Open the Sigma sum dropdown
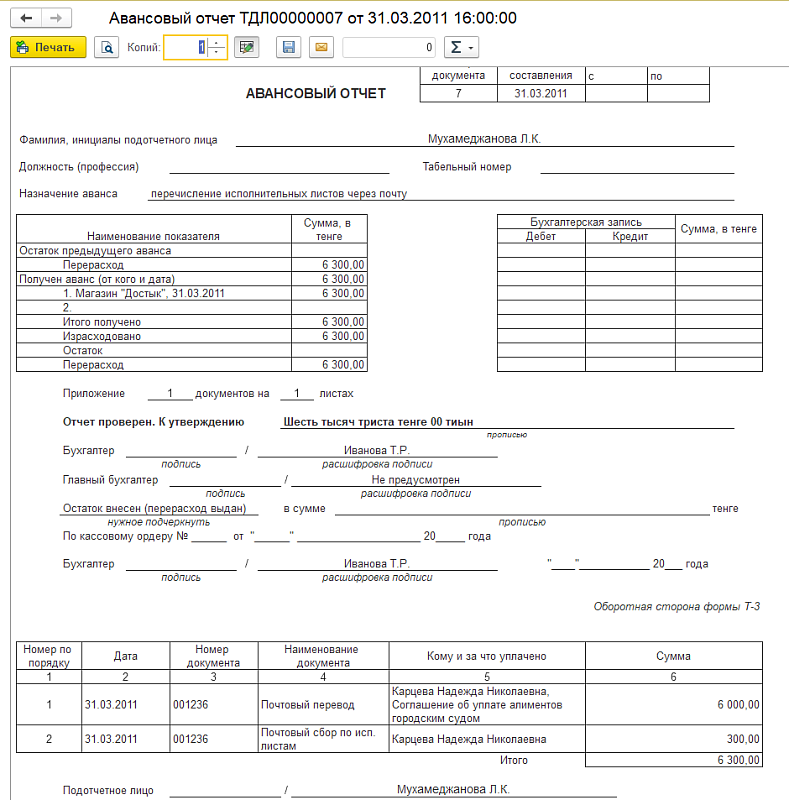The height and width of the screenshot is (800, 789). click(x=461, y=47)
